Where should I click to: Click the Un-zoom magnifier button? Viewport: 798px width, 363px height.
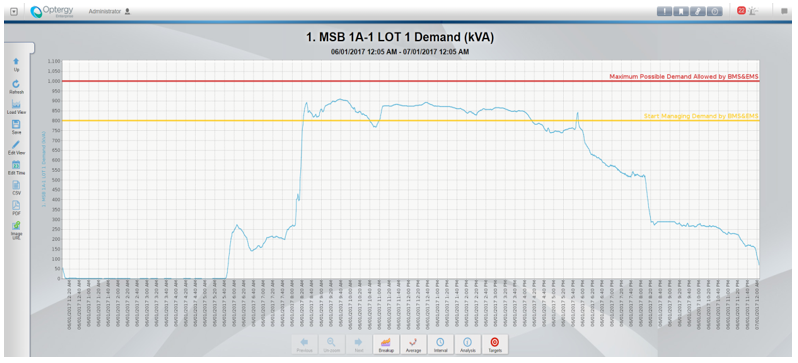(x=331, y=345)
